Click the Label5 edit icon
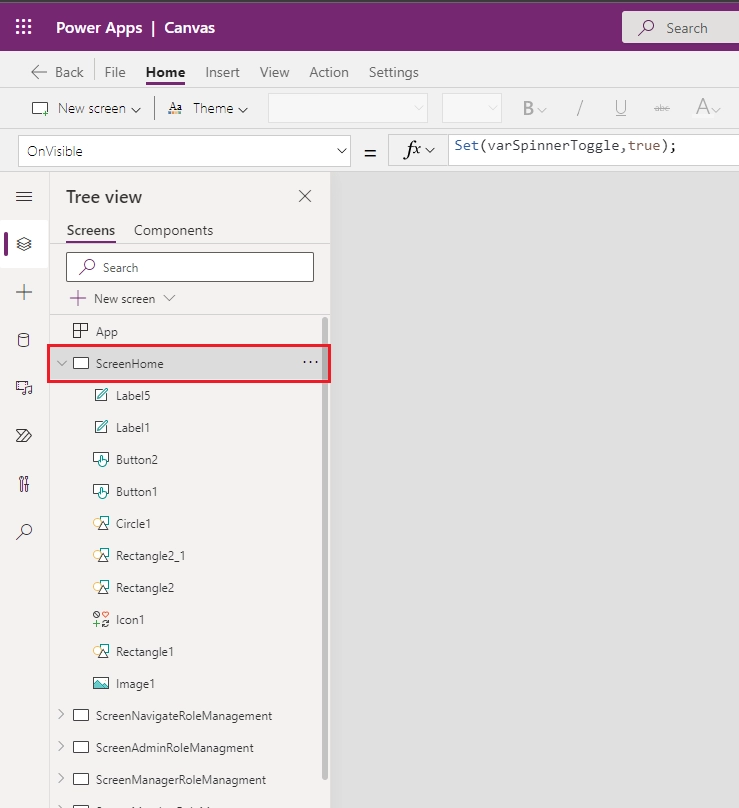This screenshot has width=739, height=808. click(101, 395)
